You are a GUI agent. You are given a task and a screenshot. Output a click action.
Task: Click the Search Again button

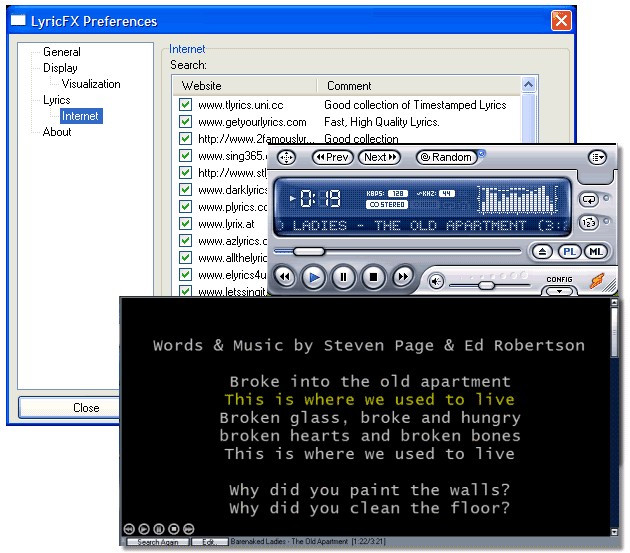[x=158, y=542]
